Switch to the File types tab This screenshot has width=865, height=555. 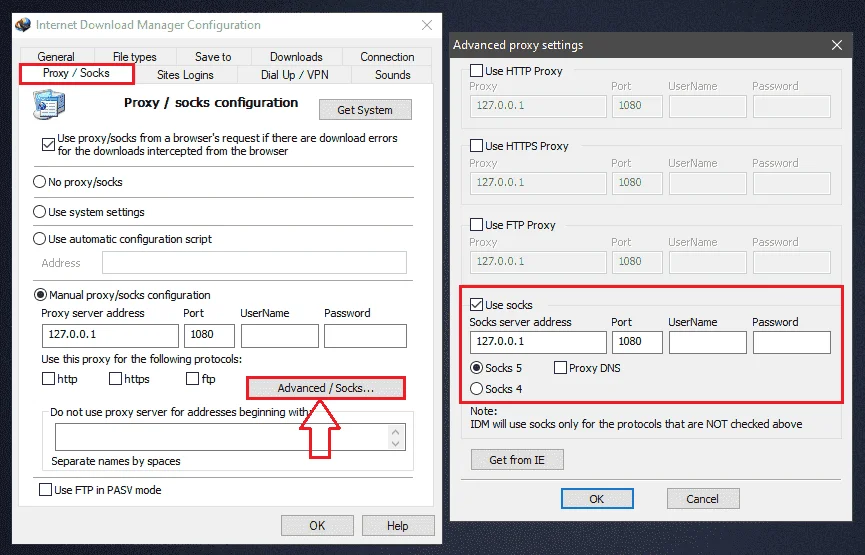tap(135, 57)
